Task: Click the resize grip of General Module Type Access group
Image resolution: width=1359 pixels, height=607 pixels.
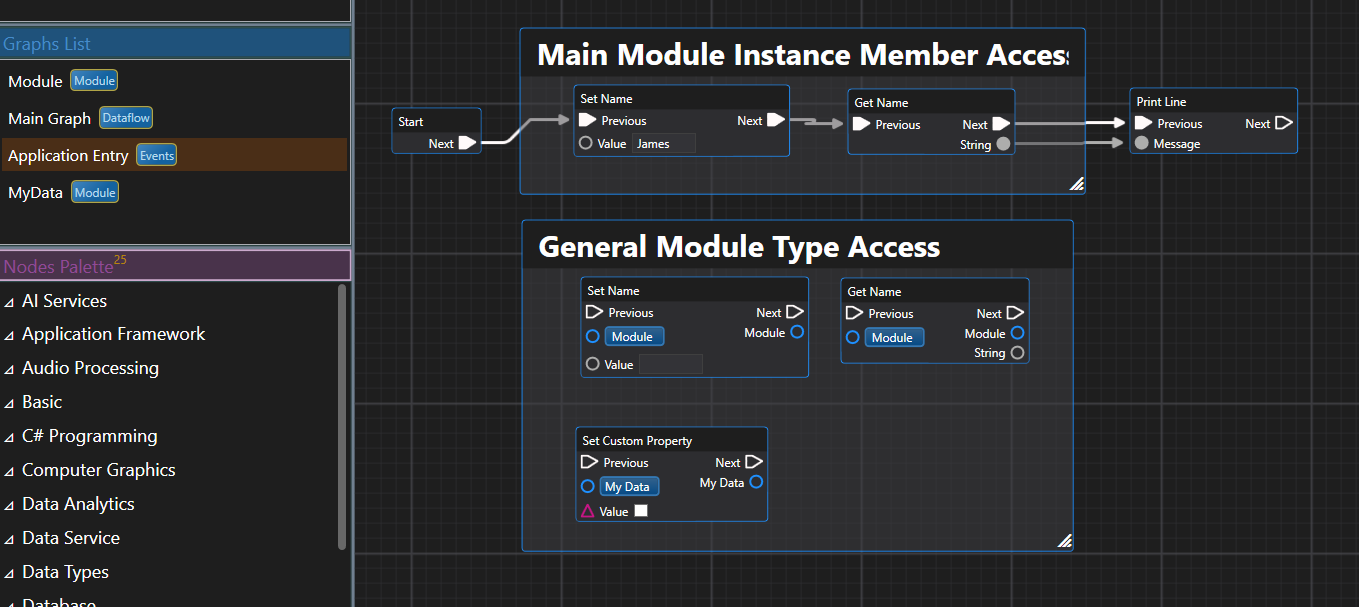Action: [1065, 540]
